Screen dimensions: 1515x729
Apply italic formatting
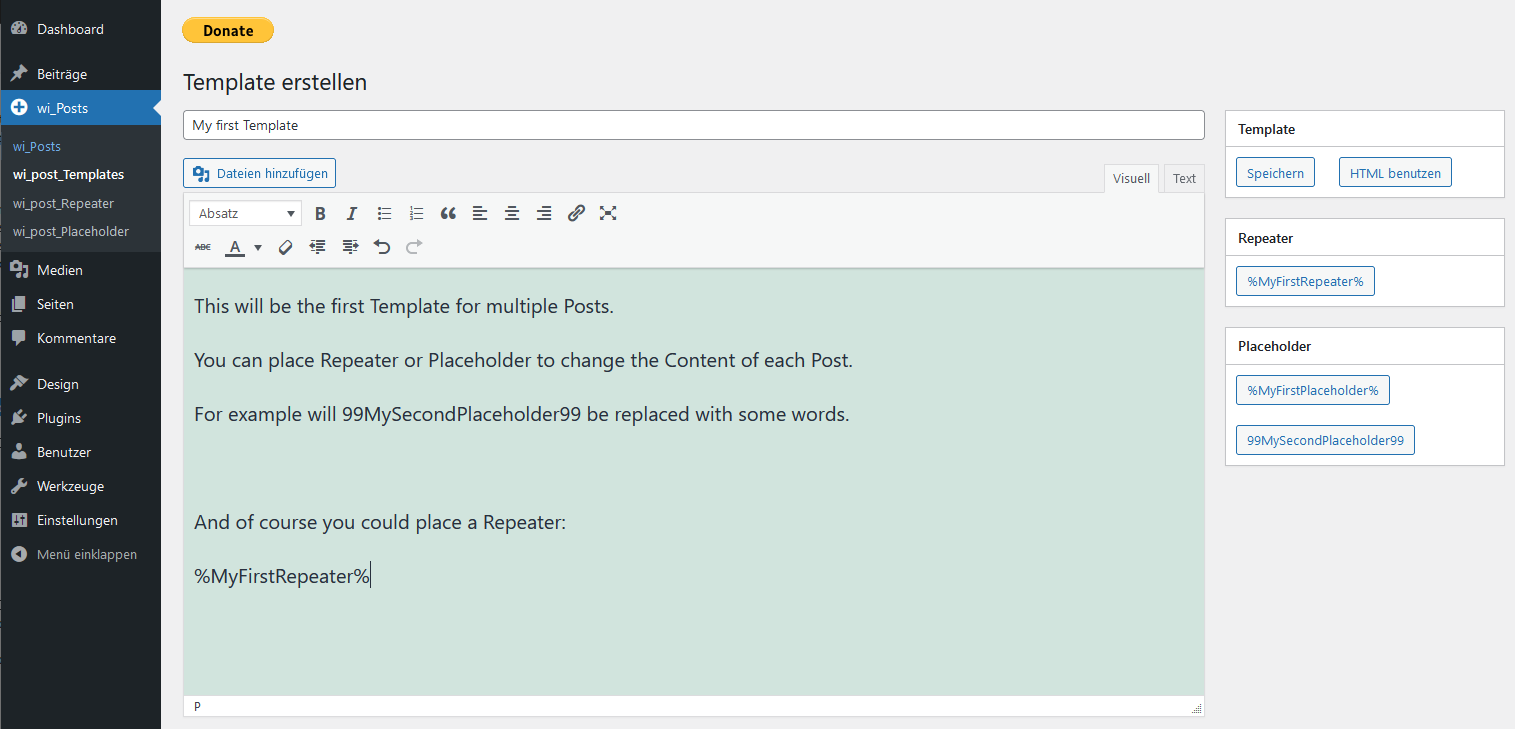(x=352, y=213)
